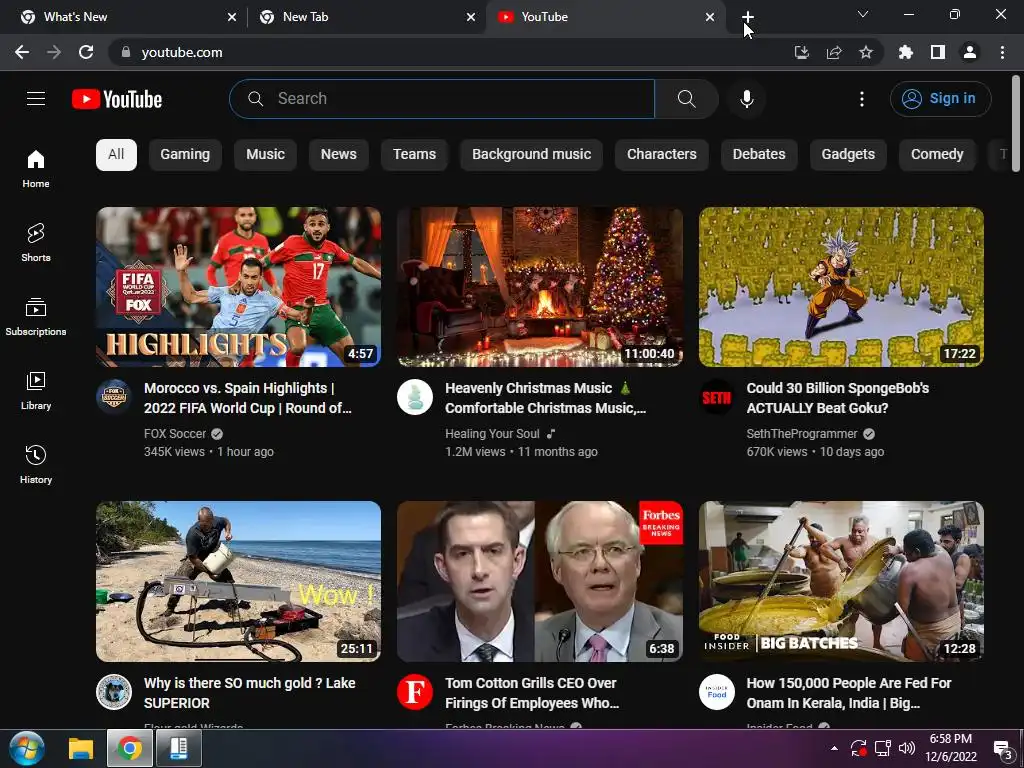1024x768 pixels.
Task: Select the Background music chip
Action: pyautogui.click(x=532, y=155)
